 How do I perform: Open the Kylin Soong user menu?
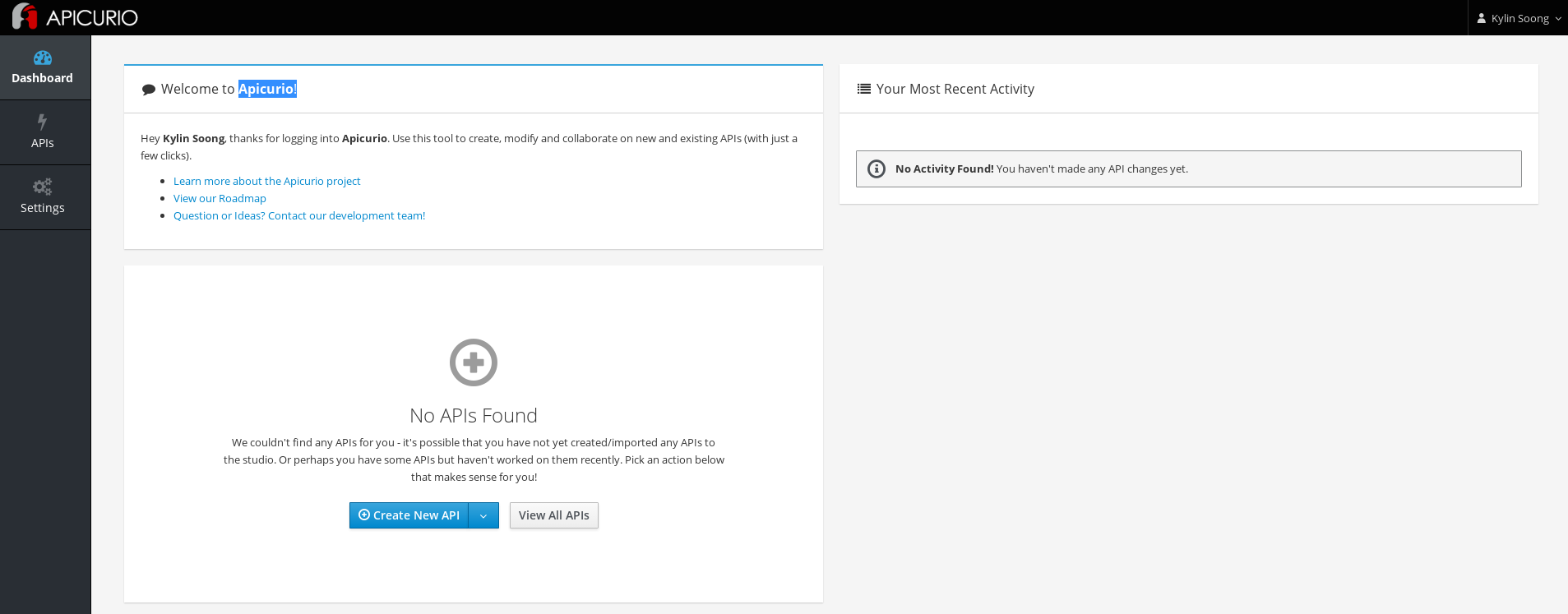pos(1518,18)
